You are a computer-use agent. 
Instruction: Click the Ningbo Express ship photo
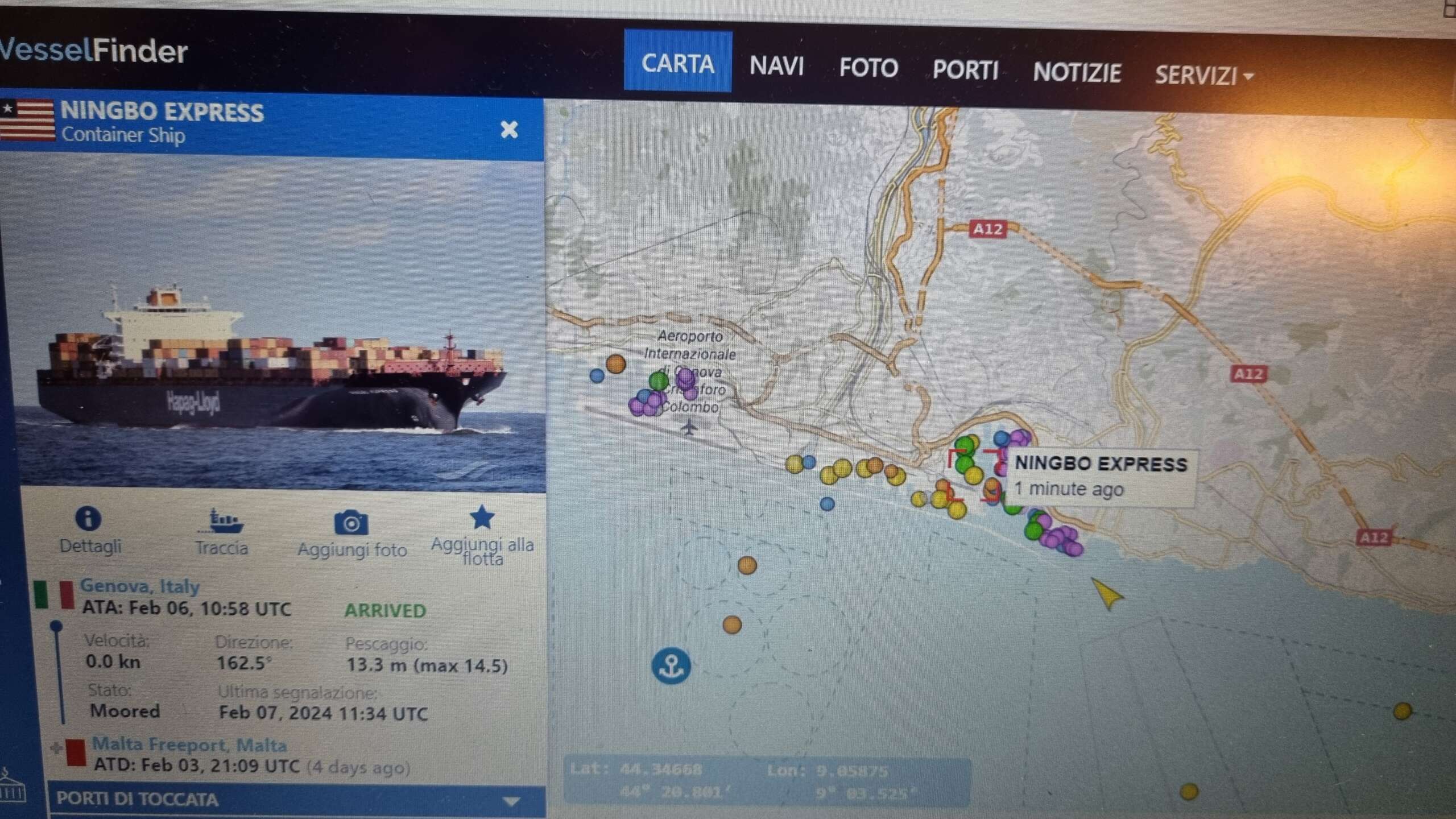click(x=273, y=324)
